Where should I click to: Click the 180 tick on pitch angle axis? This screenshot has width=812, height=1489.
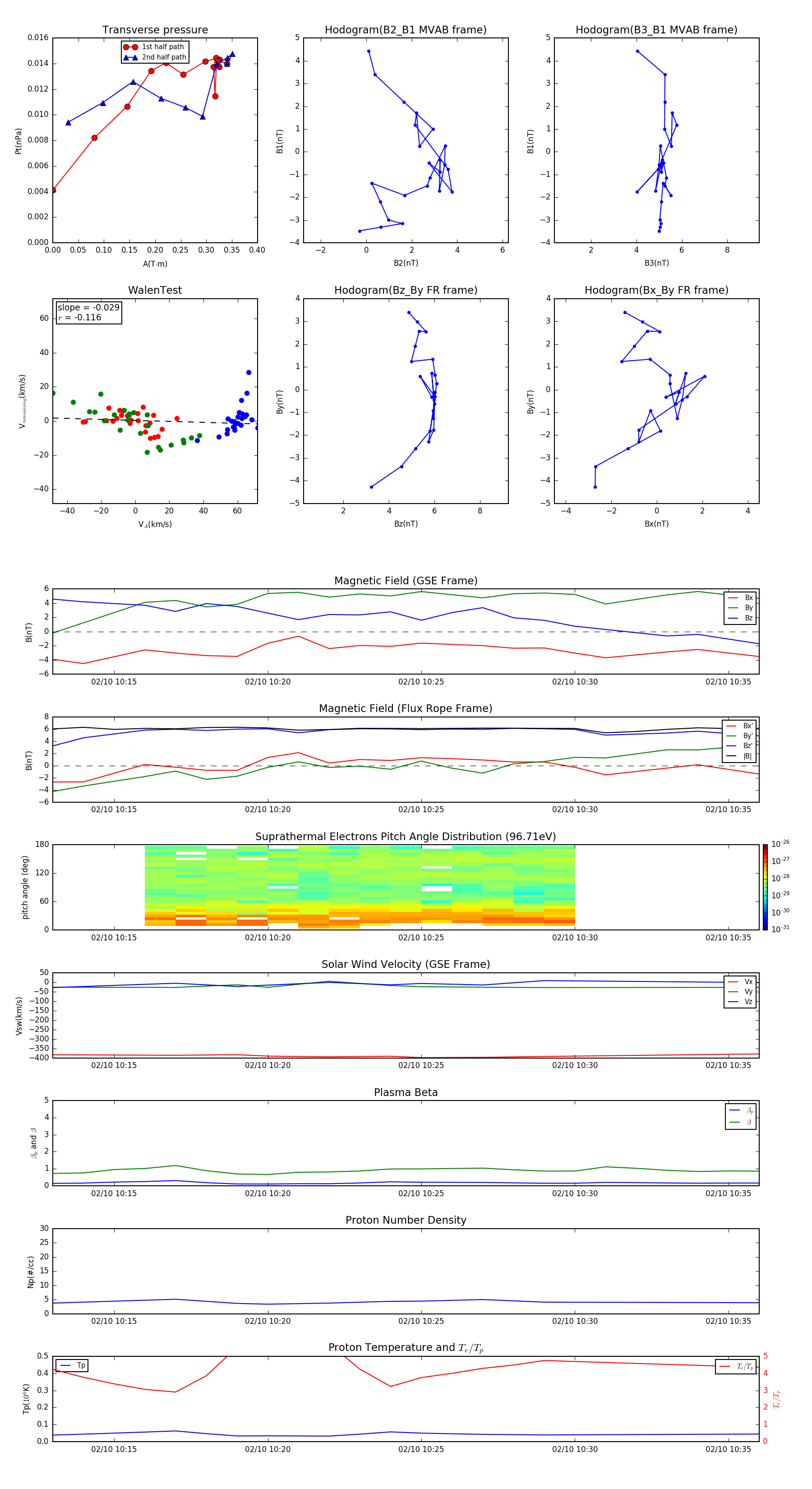[x=42, y=845]
